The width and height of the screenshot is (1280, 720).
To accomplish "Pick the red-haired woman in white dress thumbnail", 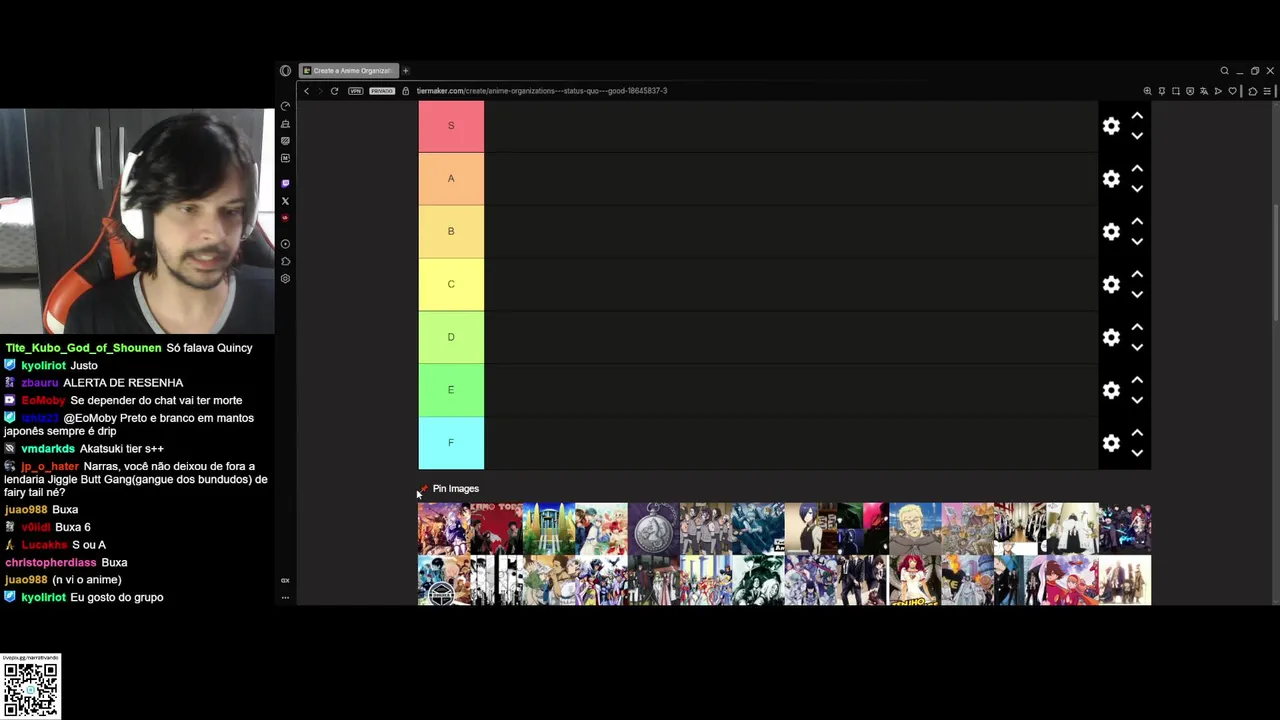I will click(915, 581).
